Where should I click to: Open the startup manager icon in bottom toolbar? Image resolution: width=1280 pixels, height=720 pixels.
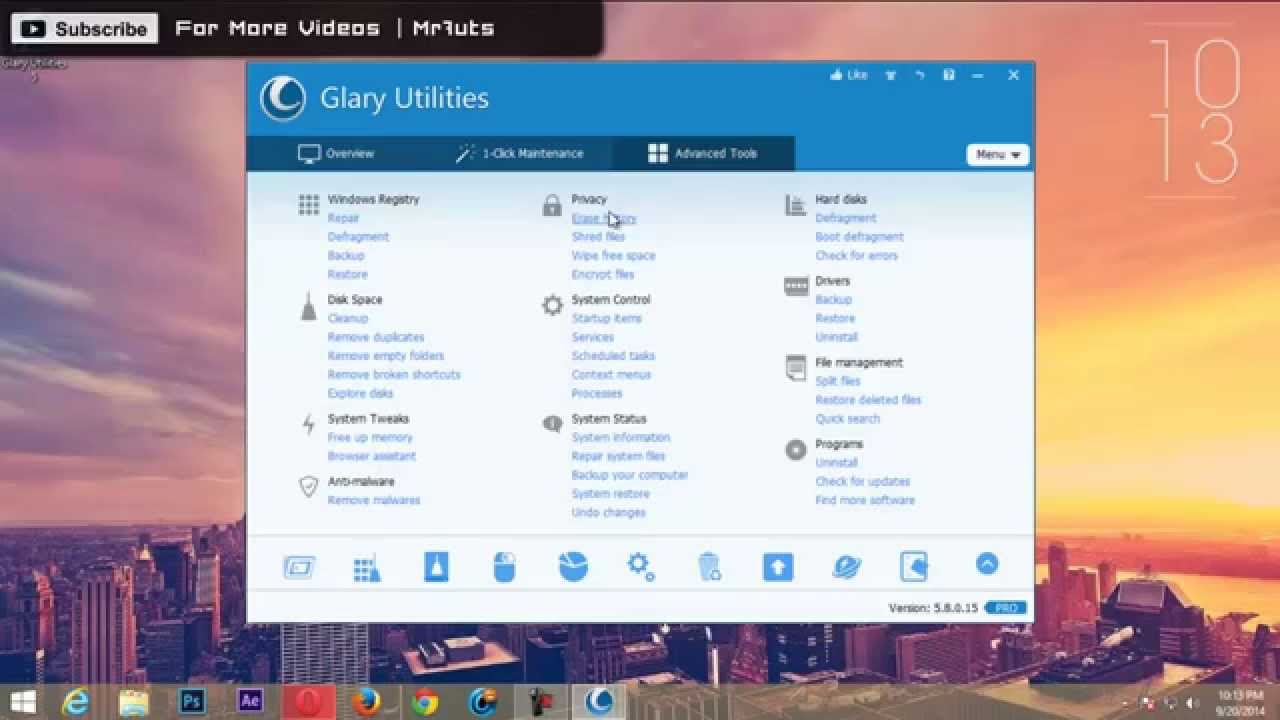coord(299,567)
